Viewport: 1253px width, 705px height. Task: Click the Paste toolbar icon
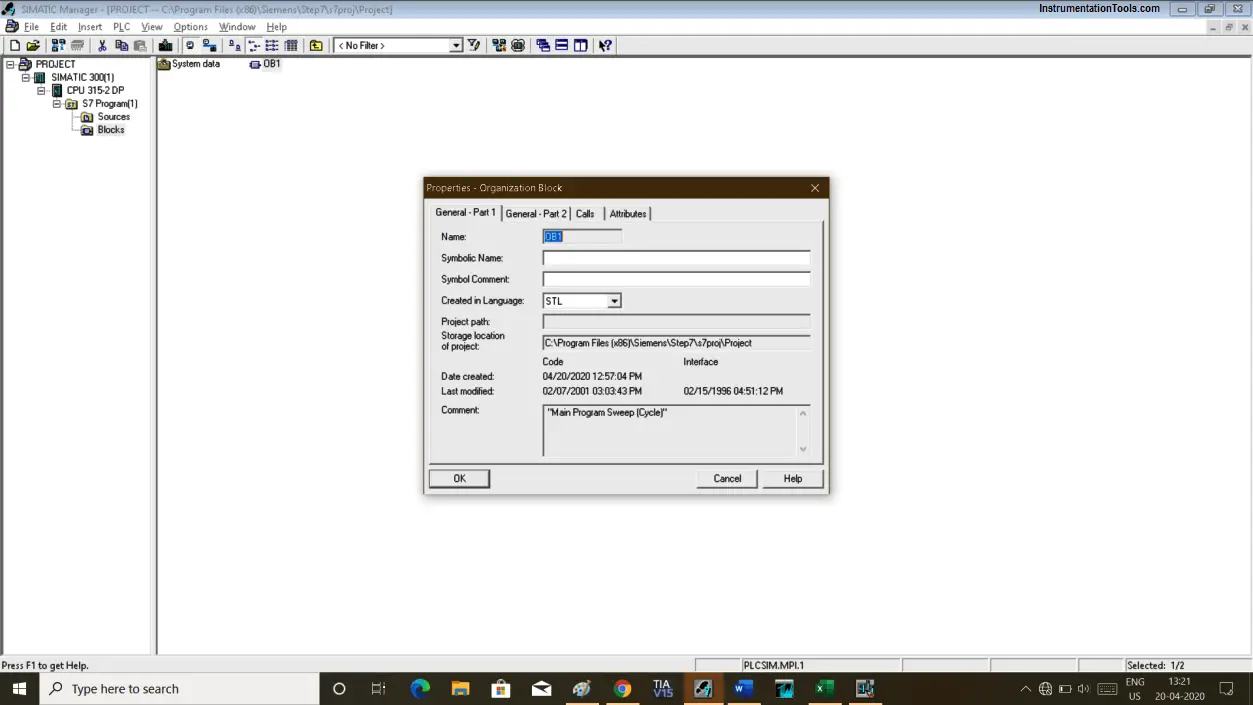pos(140,45)
